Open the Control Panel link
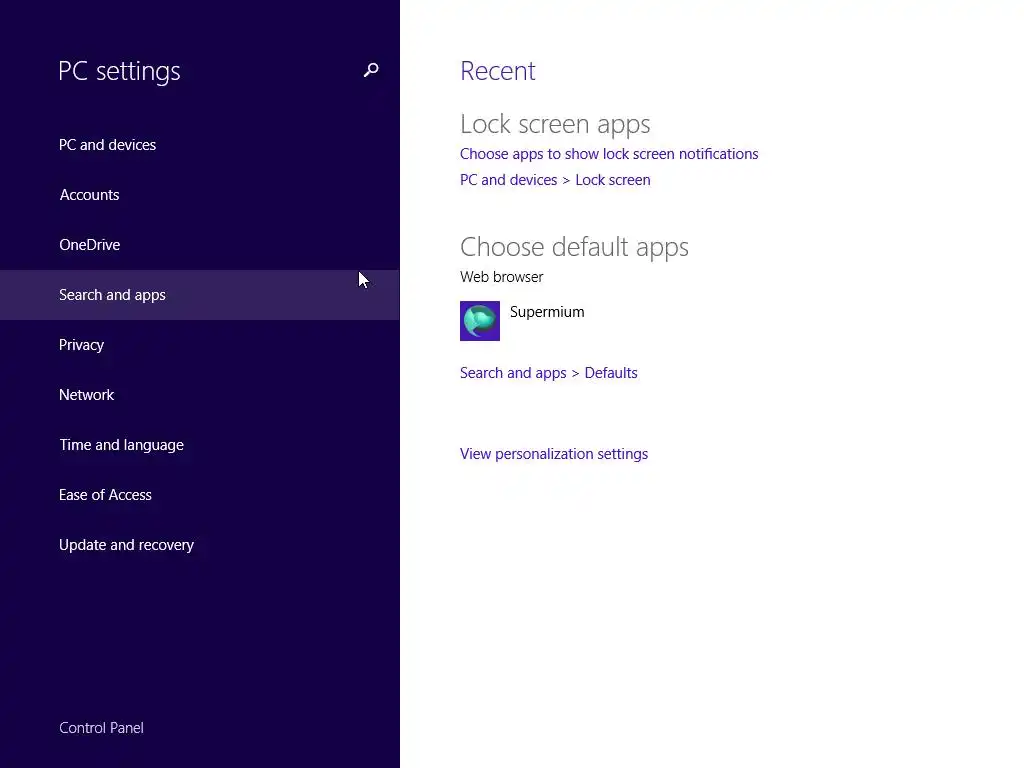This screenshot has height=768, width=1024. [102, 728]
